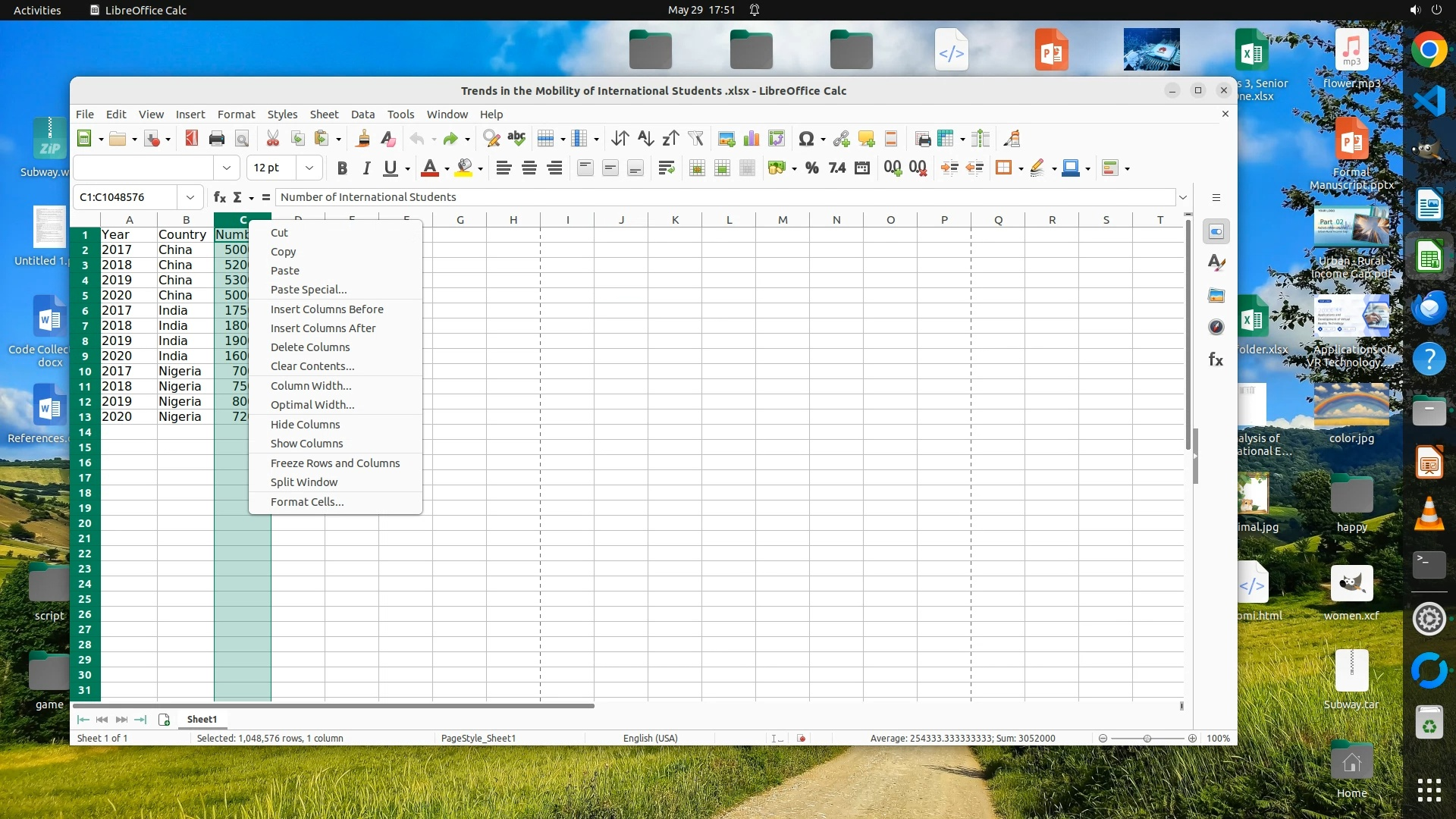Toggle Wrap Text button
1456x819 pixels.
666,168
